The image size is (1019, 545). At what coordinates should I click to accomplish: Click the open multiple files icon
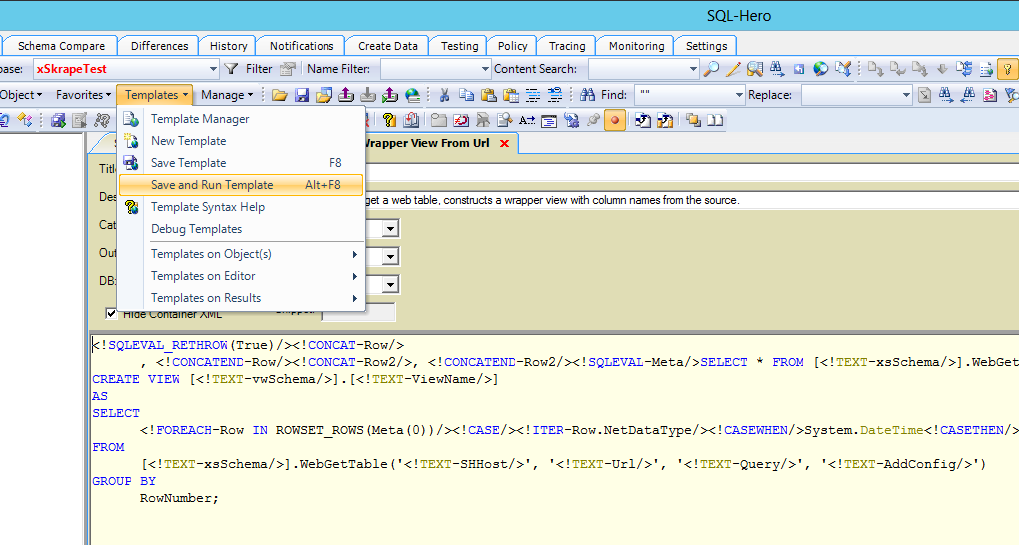click(x=324, y=95)
